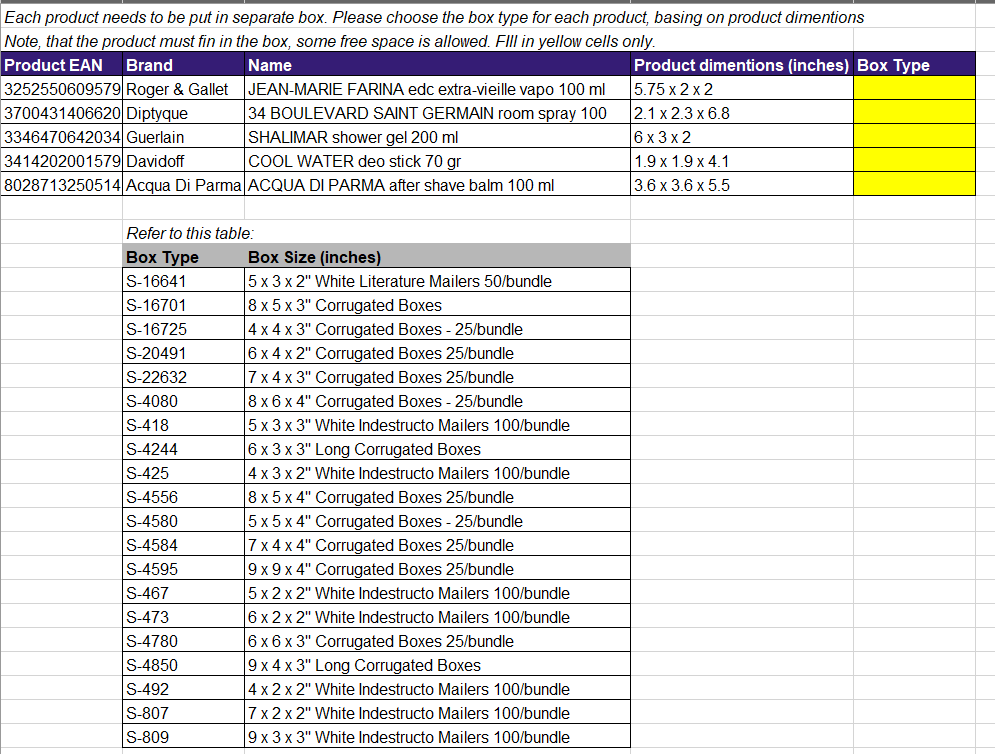The width and height of the screenshot is (995, 754).
Task: Select yellow Box Type cell for Acqua Di Parma
Action: (x=914, y=185)
